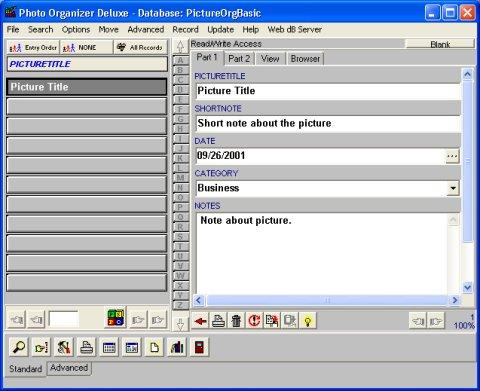The image size is (480, 391).
Task: Click the copy record icon beside refresh
Action: 272,321
